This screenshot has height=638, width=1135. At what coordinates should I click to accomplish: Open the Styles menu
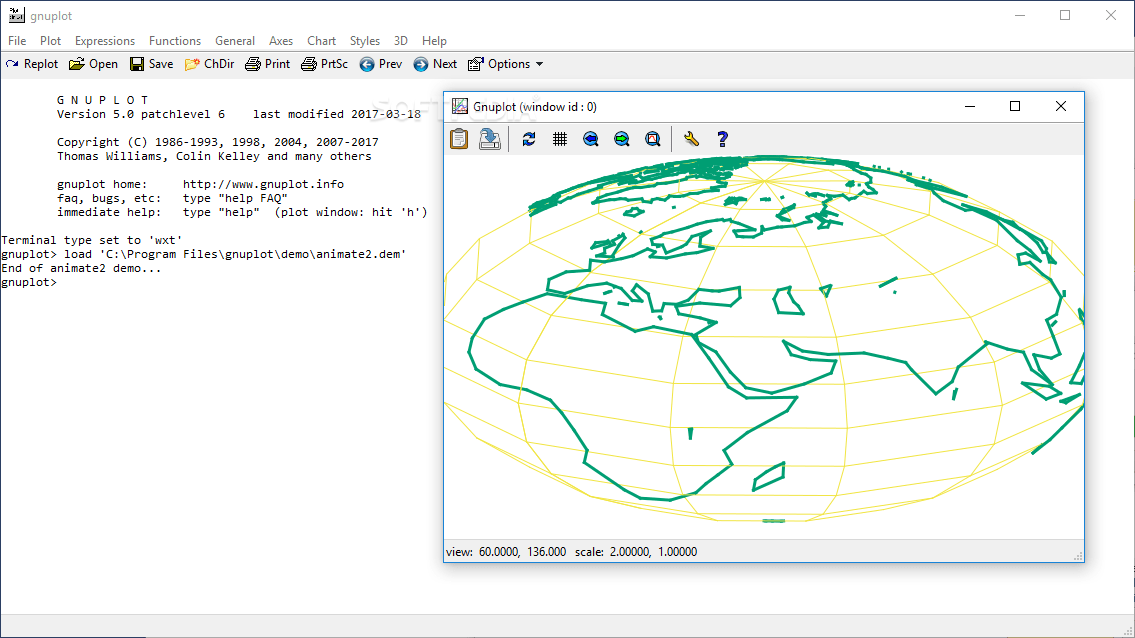(364, 41)
